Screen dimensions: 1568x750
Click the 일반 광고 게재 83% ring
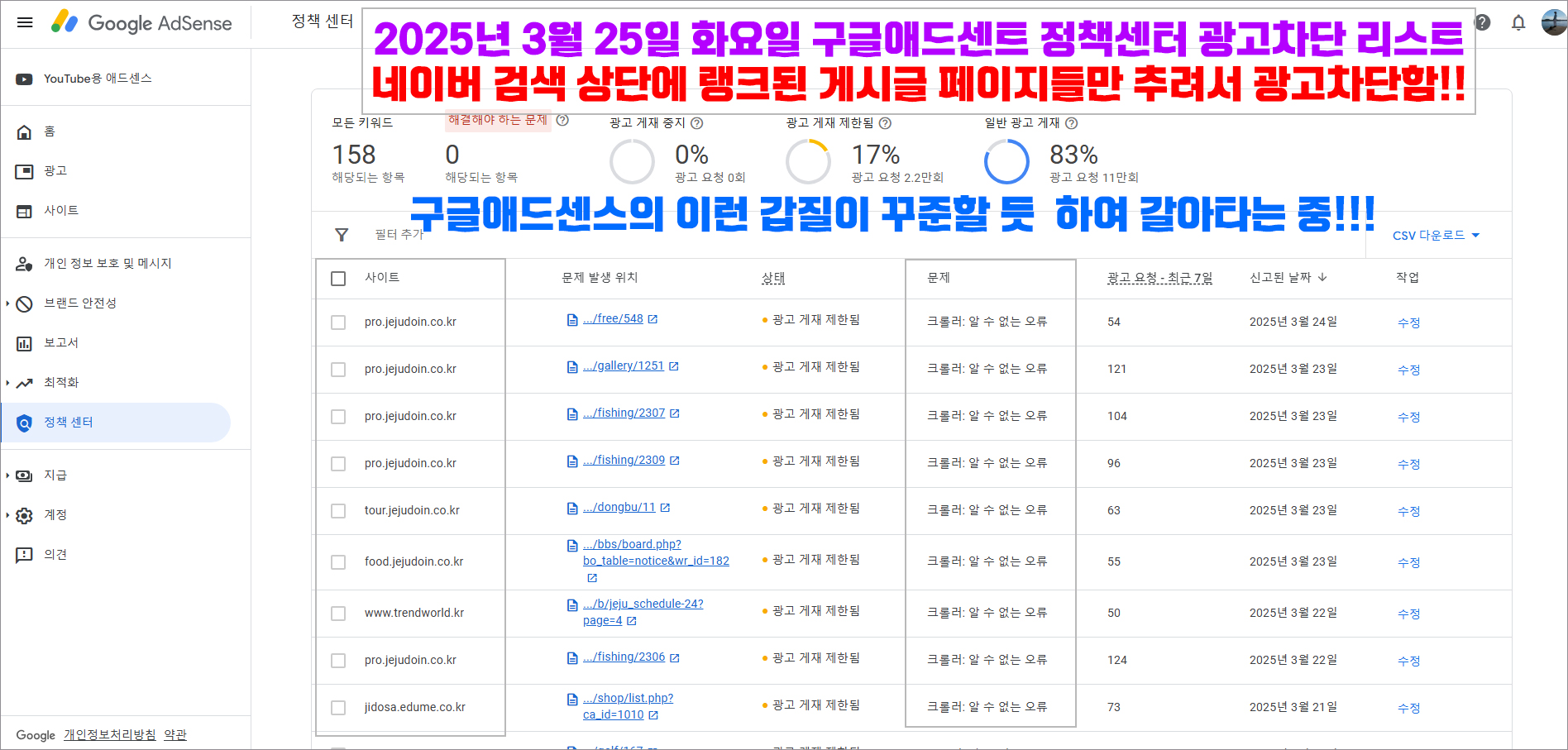coord(1006,161)
